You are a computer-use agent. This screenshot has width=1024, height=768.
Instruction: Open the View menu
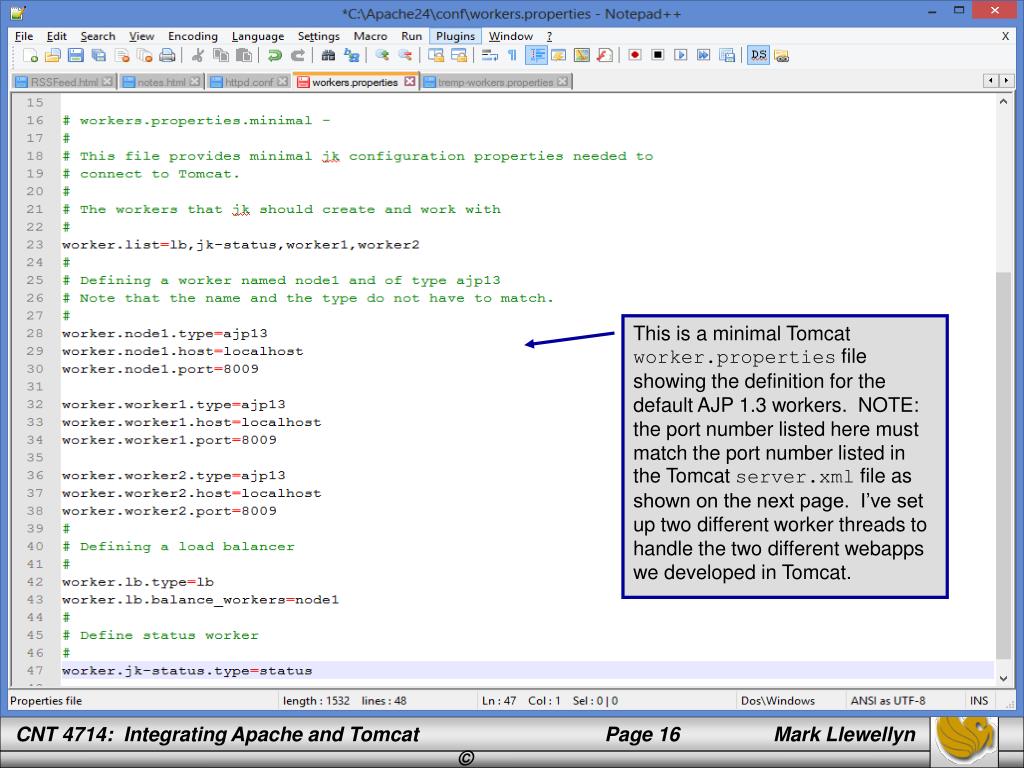142,37
